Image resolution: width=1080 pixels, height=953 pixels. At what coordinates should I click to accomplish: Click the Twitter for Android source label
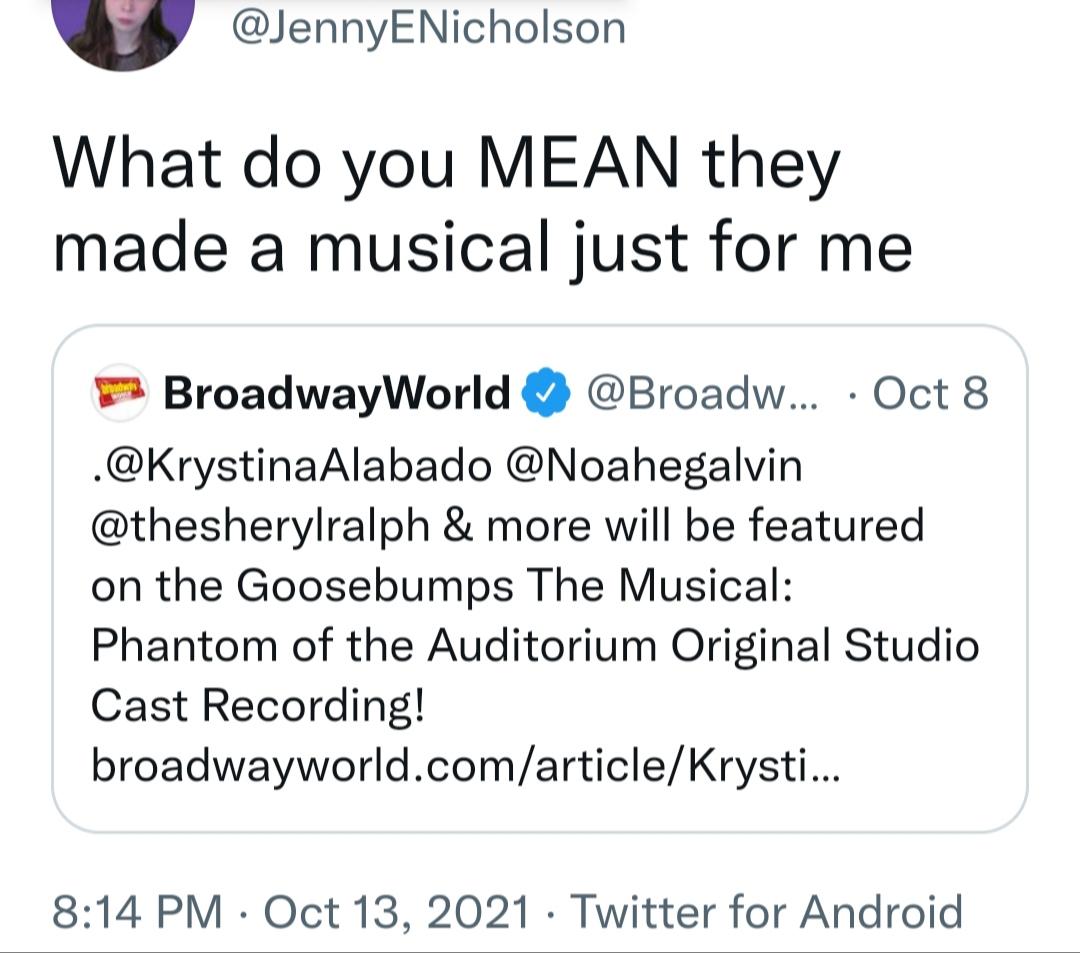tap(767, 912)
